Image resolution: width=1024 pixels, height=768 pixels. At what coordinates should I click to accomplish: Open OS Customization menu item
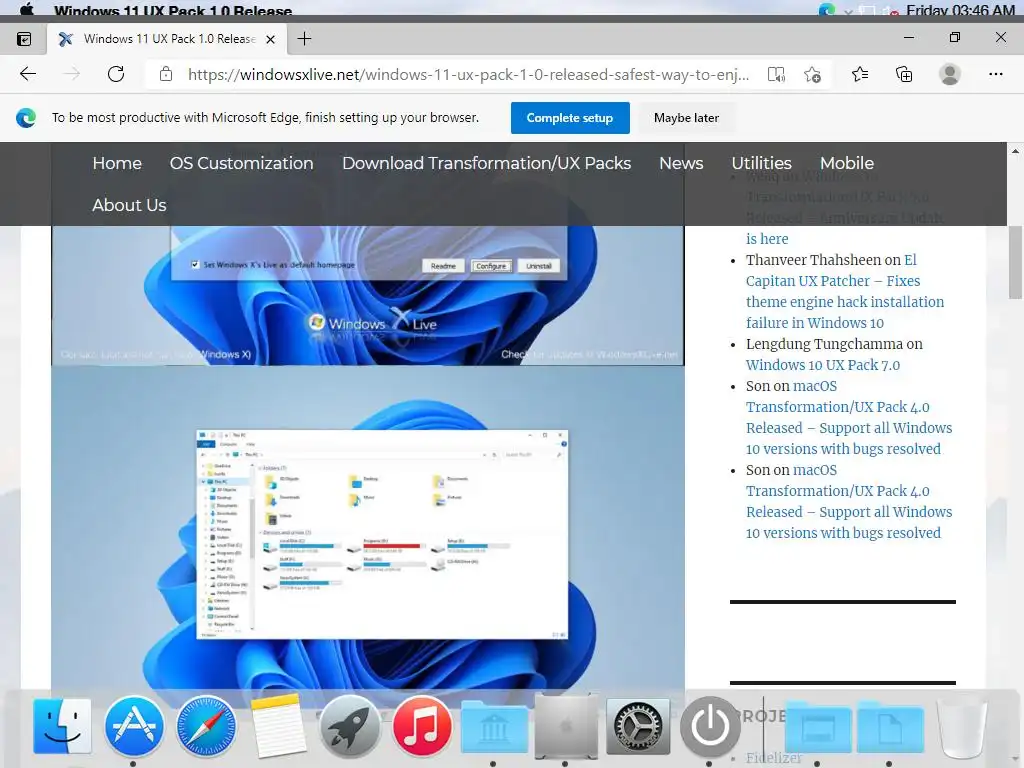(x=242, y=163)
